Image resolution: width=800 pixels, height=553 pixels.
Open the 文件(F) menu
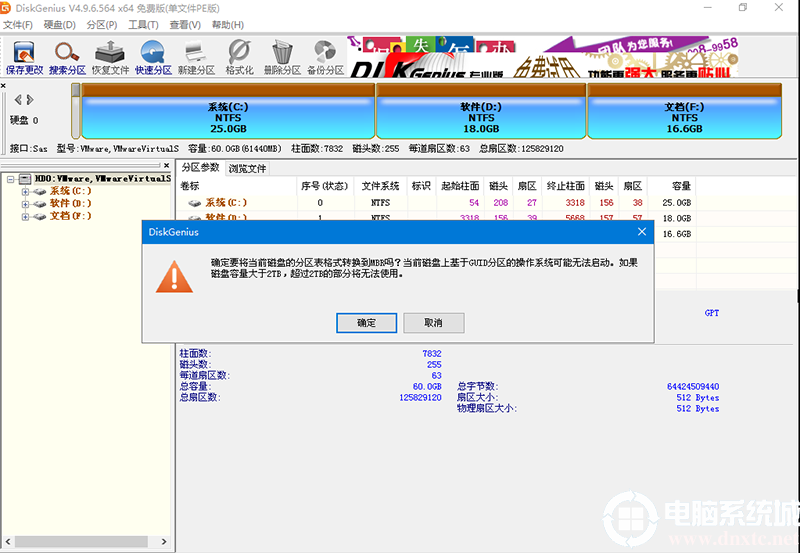tap(18, 25)
